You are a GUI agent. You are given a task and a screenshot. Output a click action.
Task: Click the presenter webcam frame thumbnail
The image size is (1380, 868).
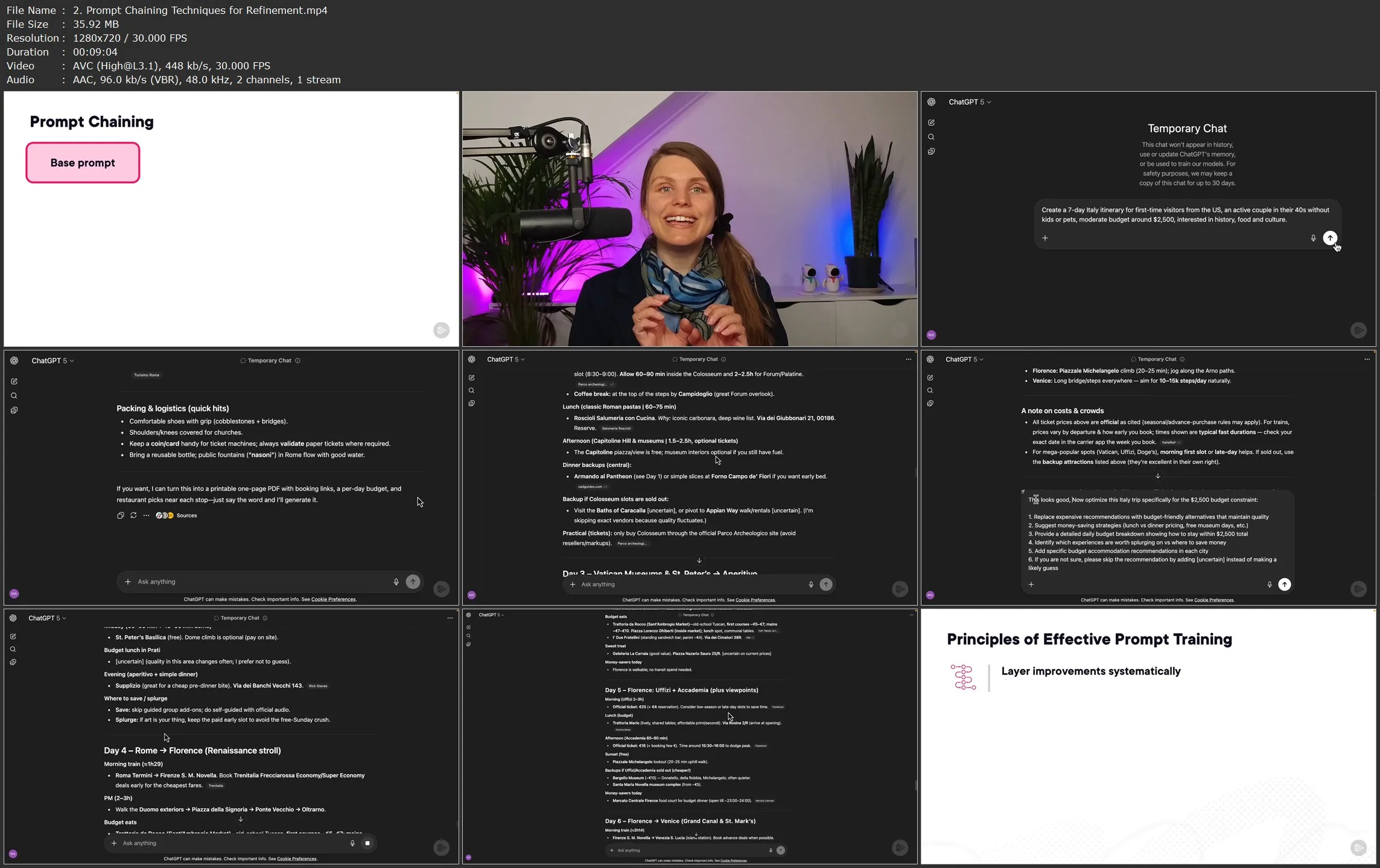point(689,219)
